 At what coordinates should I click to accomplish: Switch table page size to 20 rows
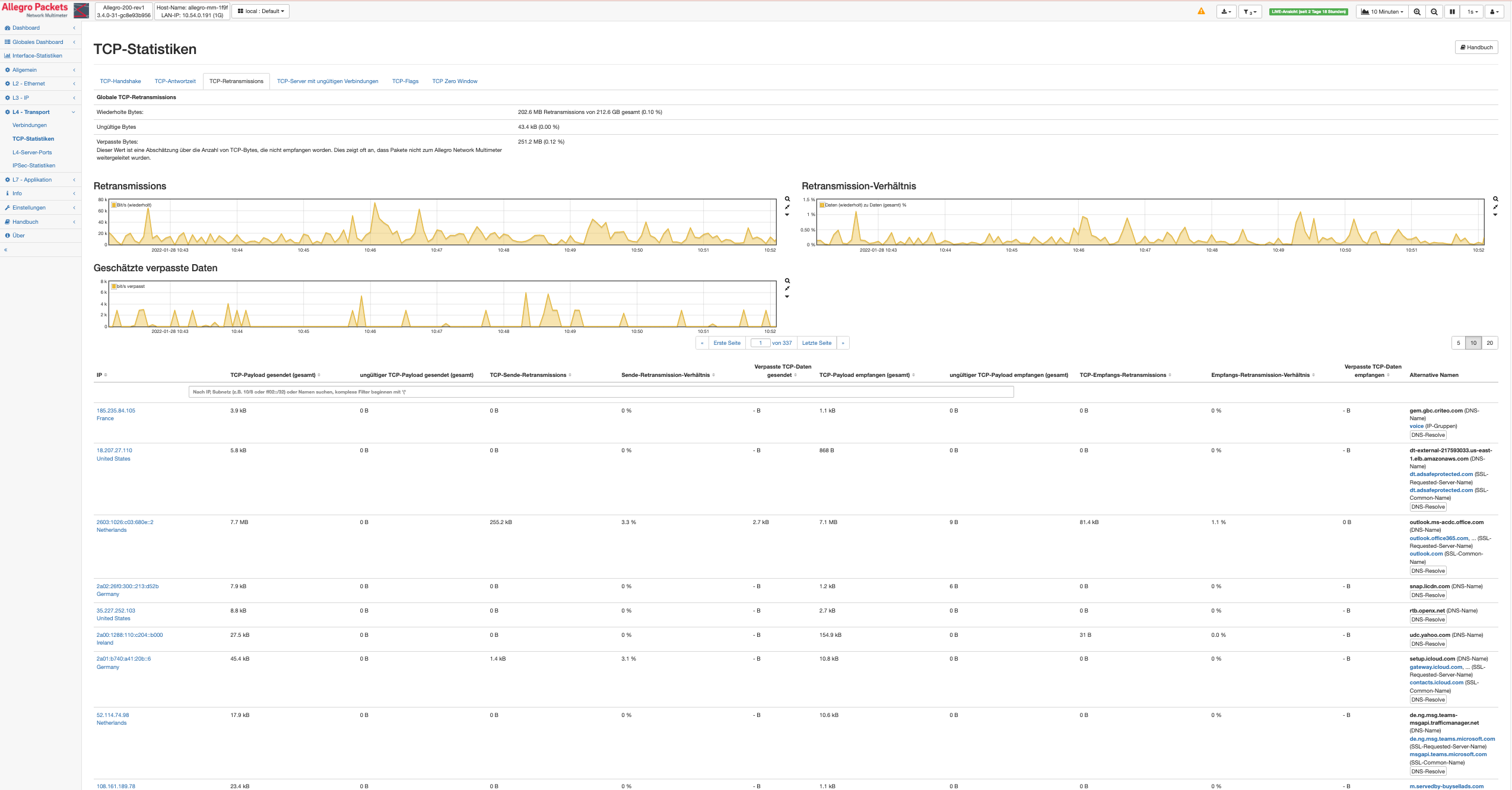pyautogui.click(x=1489, y=343)
